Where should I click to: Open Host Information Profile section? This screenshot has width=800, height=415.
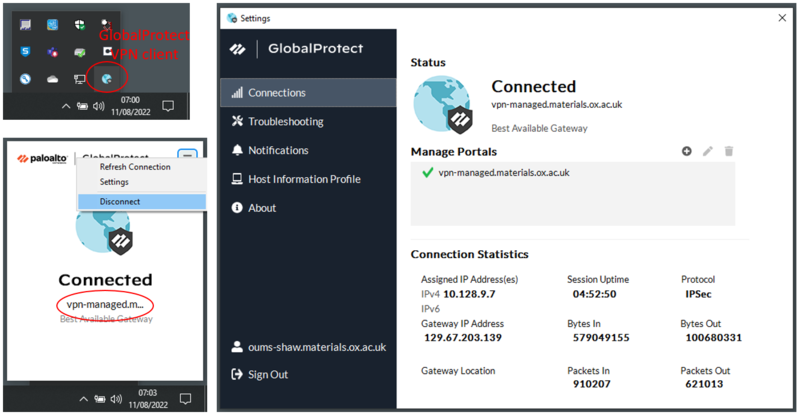(x=308, y=179)
